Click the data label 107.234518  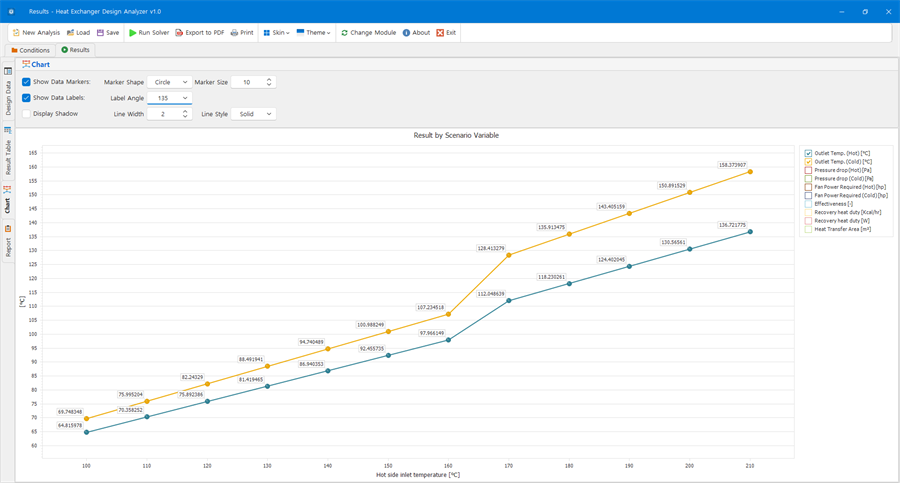[x=430, y=307]
